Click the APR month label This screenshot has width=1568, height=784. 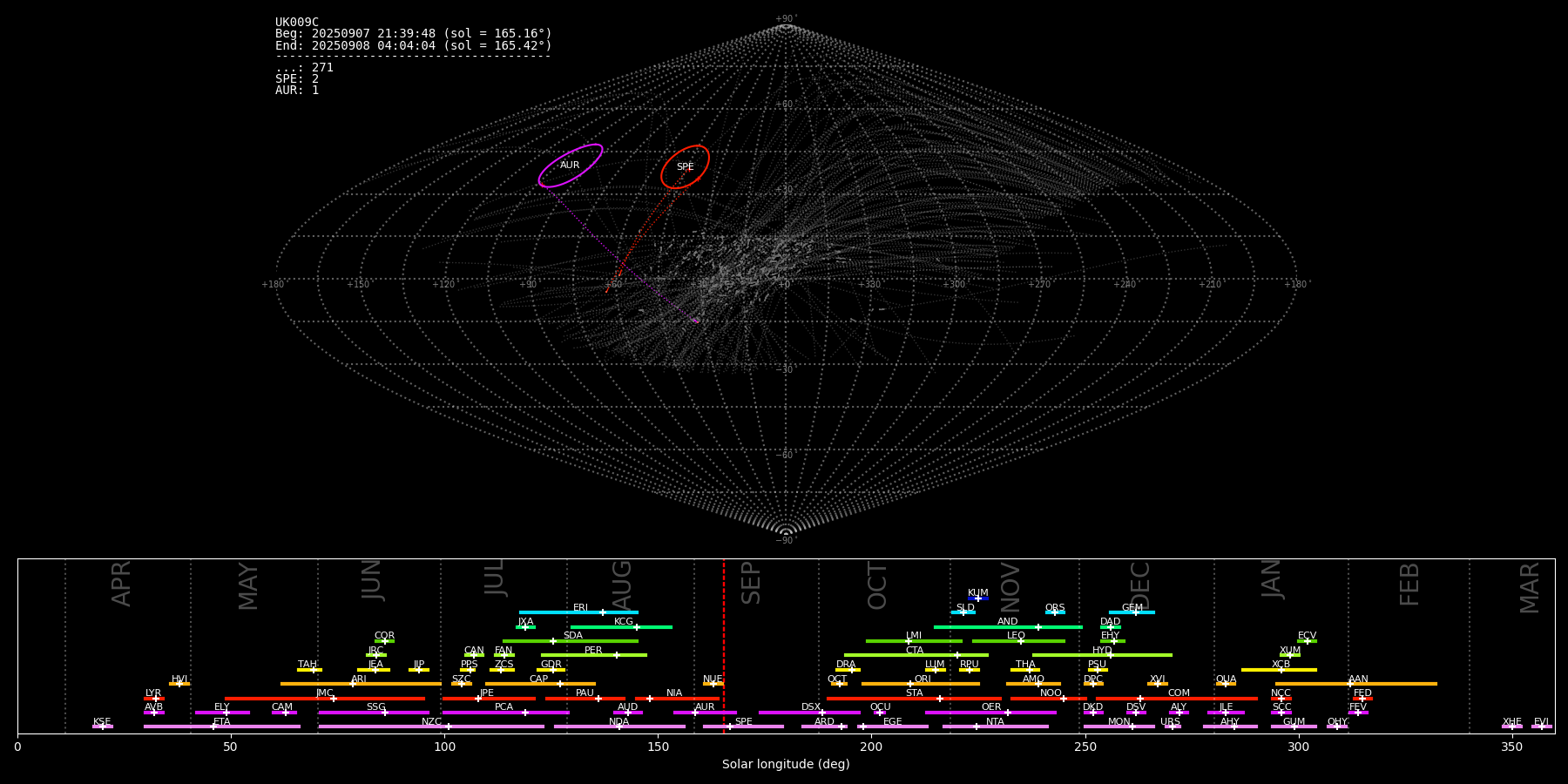click(122, 584)
